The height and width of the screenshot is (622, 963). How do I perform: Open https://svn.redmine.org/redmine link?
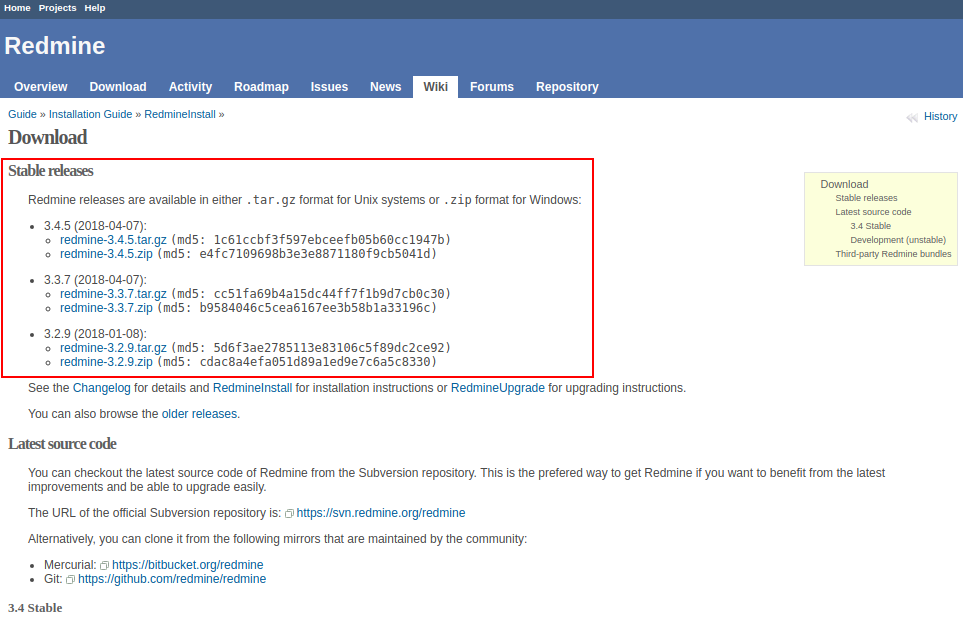pyautogui.click(x=381, y=513)
